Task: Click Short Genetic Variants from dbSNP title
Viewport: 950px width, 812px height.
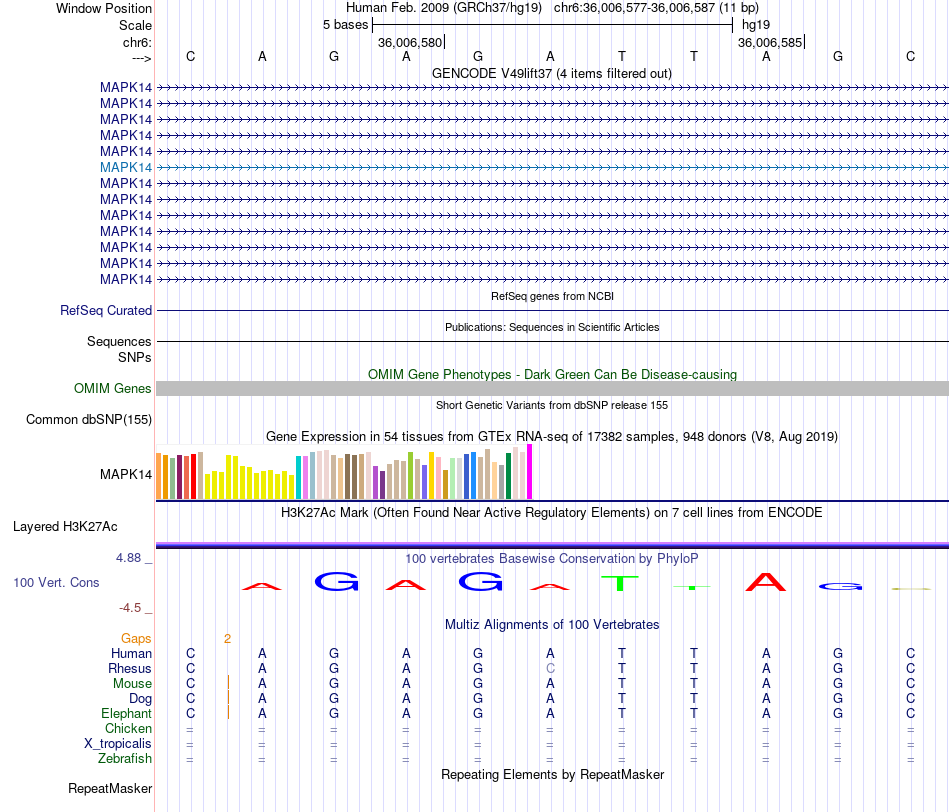Action: coord(552,405)
